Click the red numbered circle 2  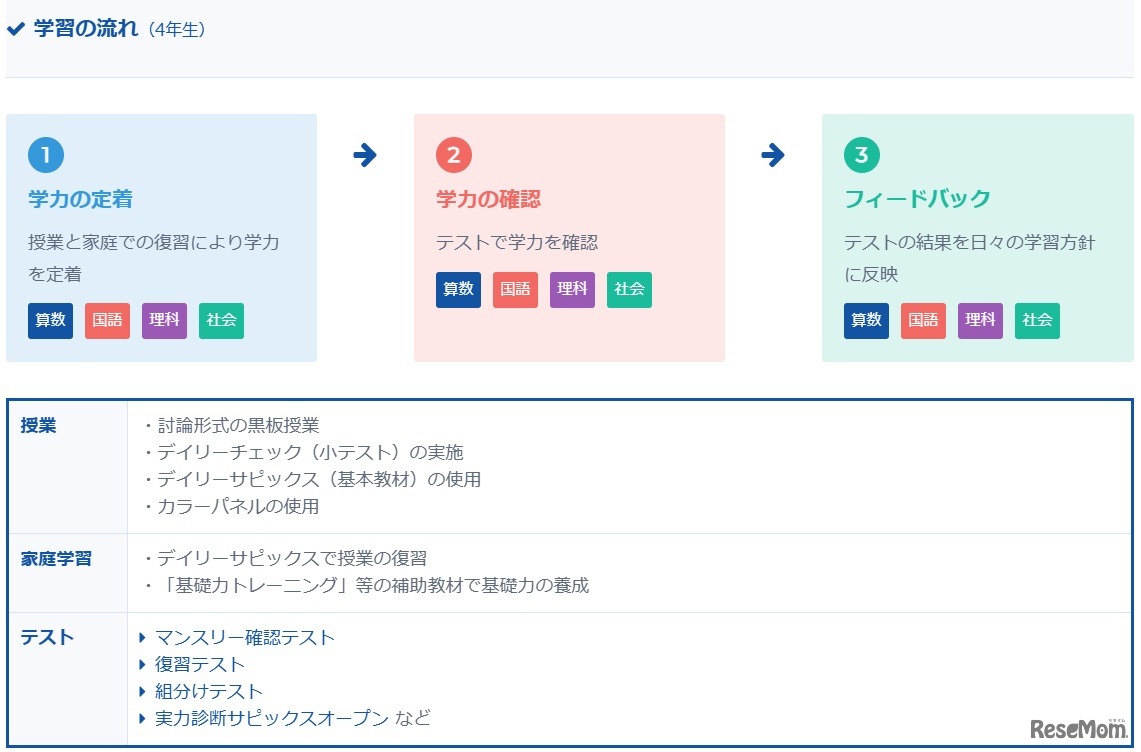pyautogui.click(x=453, y=155)
